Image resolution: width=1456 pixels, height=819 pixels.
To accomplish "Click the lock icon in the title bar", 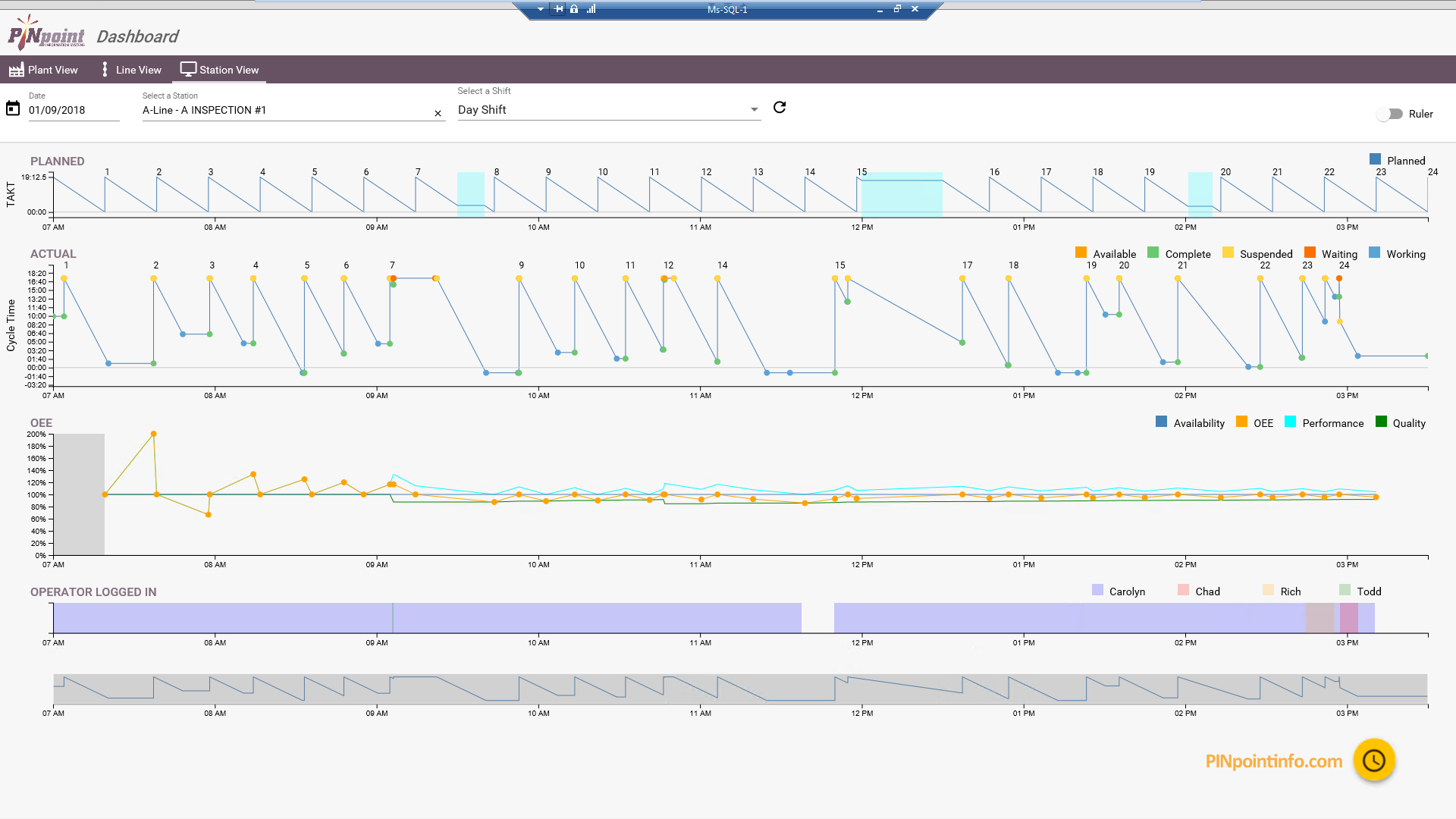I will (x=574, y=9).
